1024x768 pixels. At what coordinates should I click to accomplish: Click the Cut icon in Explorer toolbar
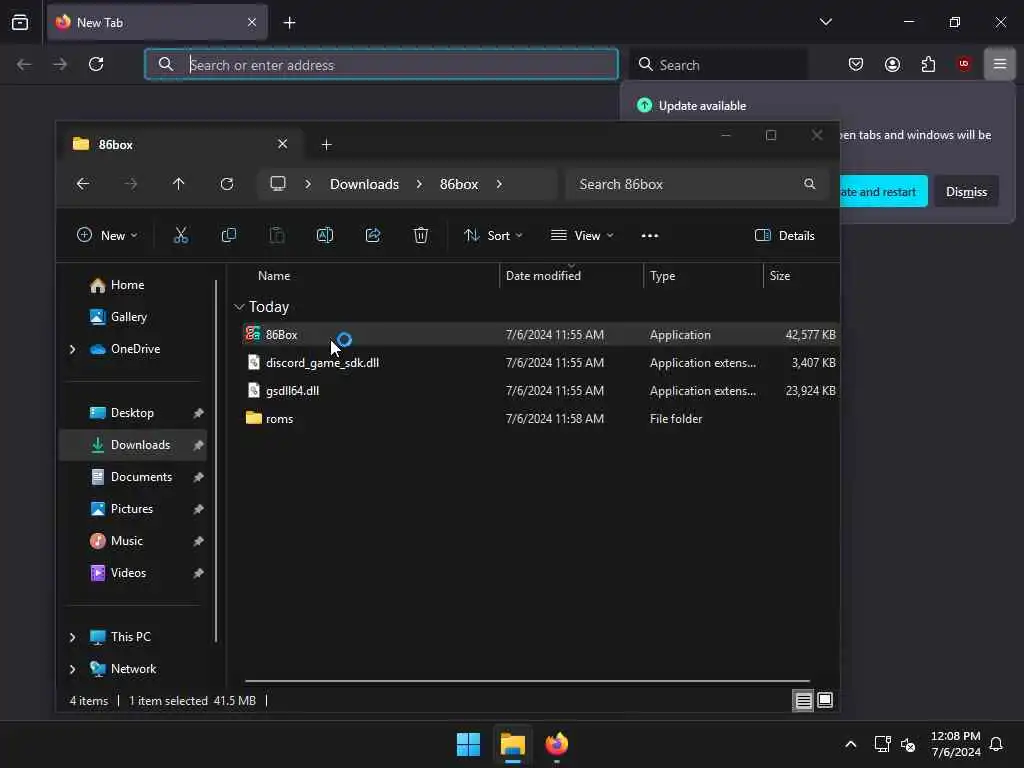coord(181,235)
